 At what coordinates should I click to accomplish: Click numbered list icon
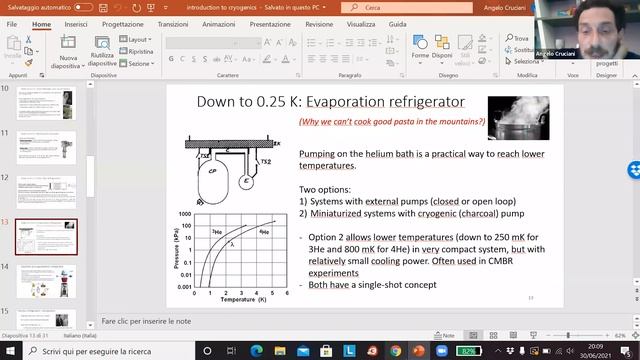coord(332,42)
